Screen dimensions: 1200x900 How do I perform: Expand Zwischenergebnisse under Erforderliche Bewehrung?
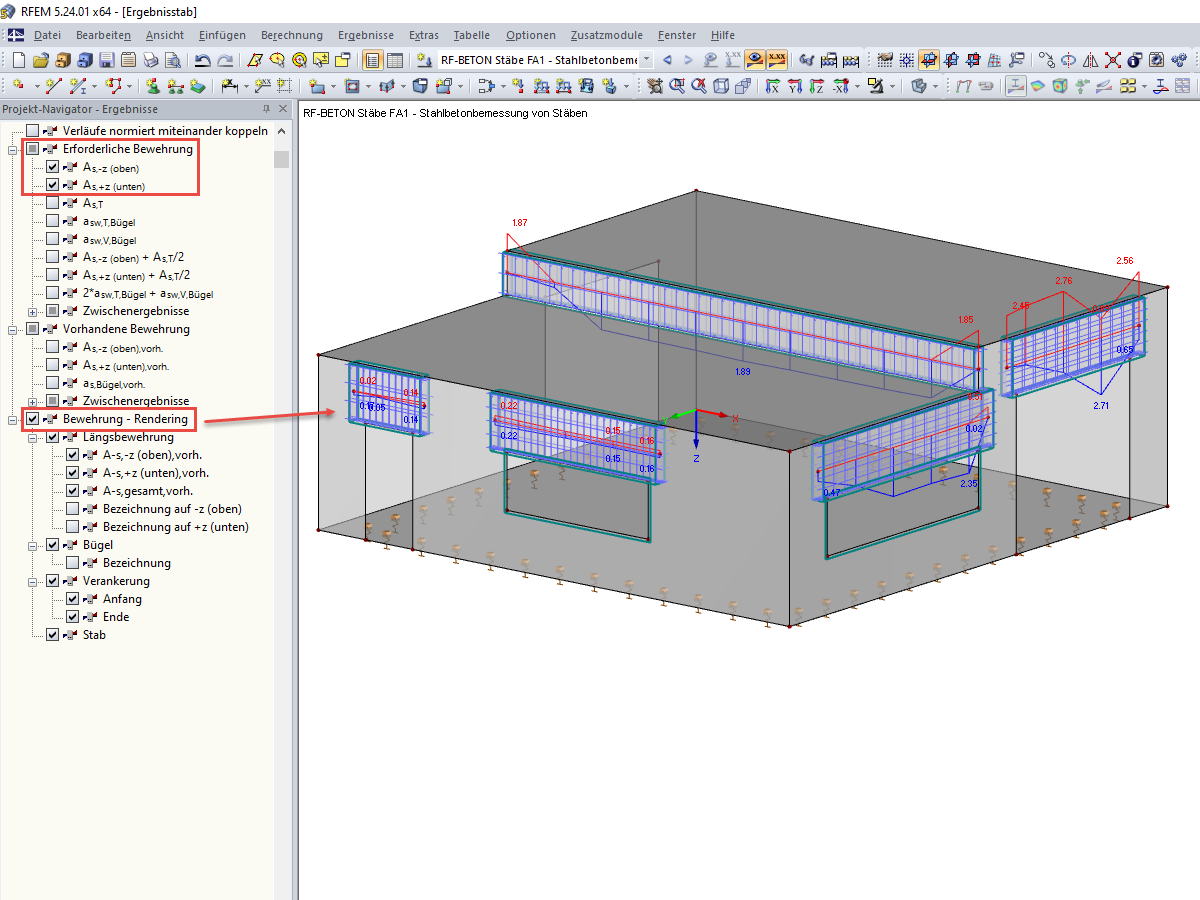[x=33, y=311]
